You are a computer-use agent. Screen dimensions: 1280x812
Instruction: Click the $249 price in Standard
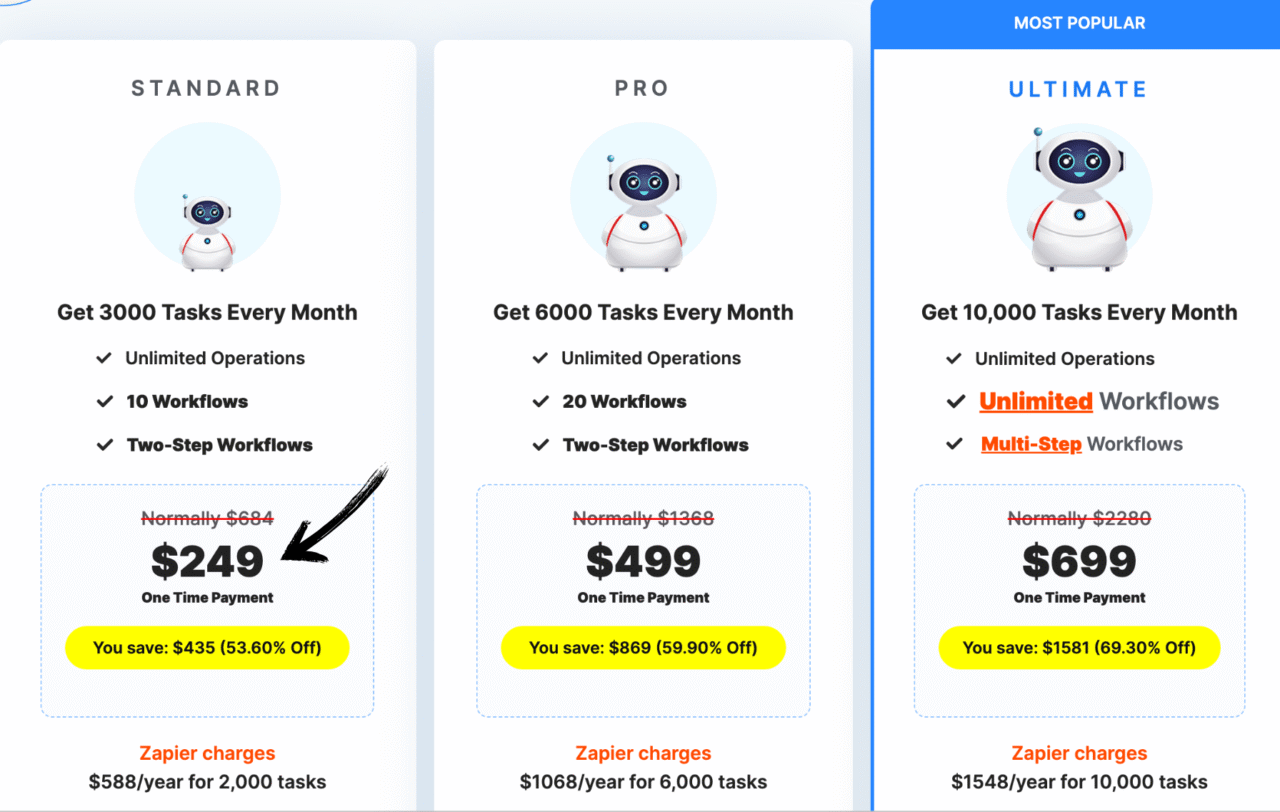(207, 561)
